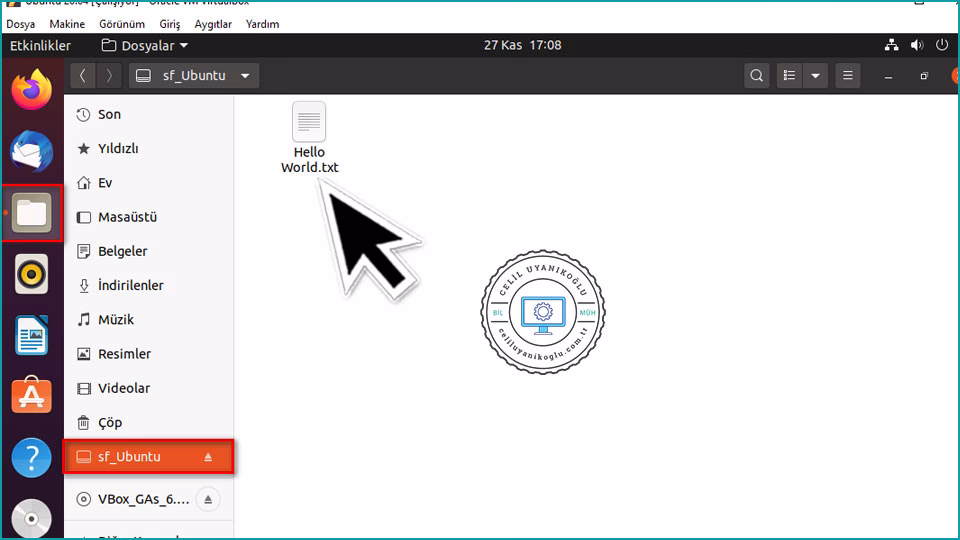Open the Files app in dock
The image size is (960, 540).
[32, 212]
